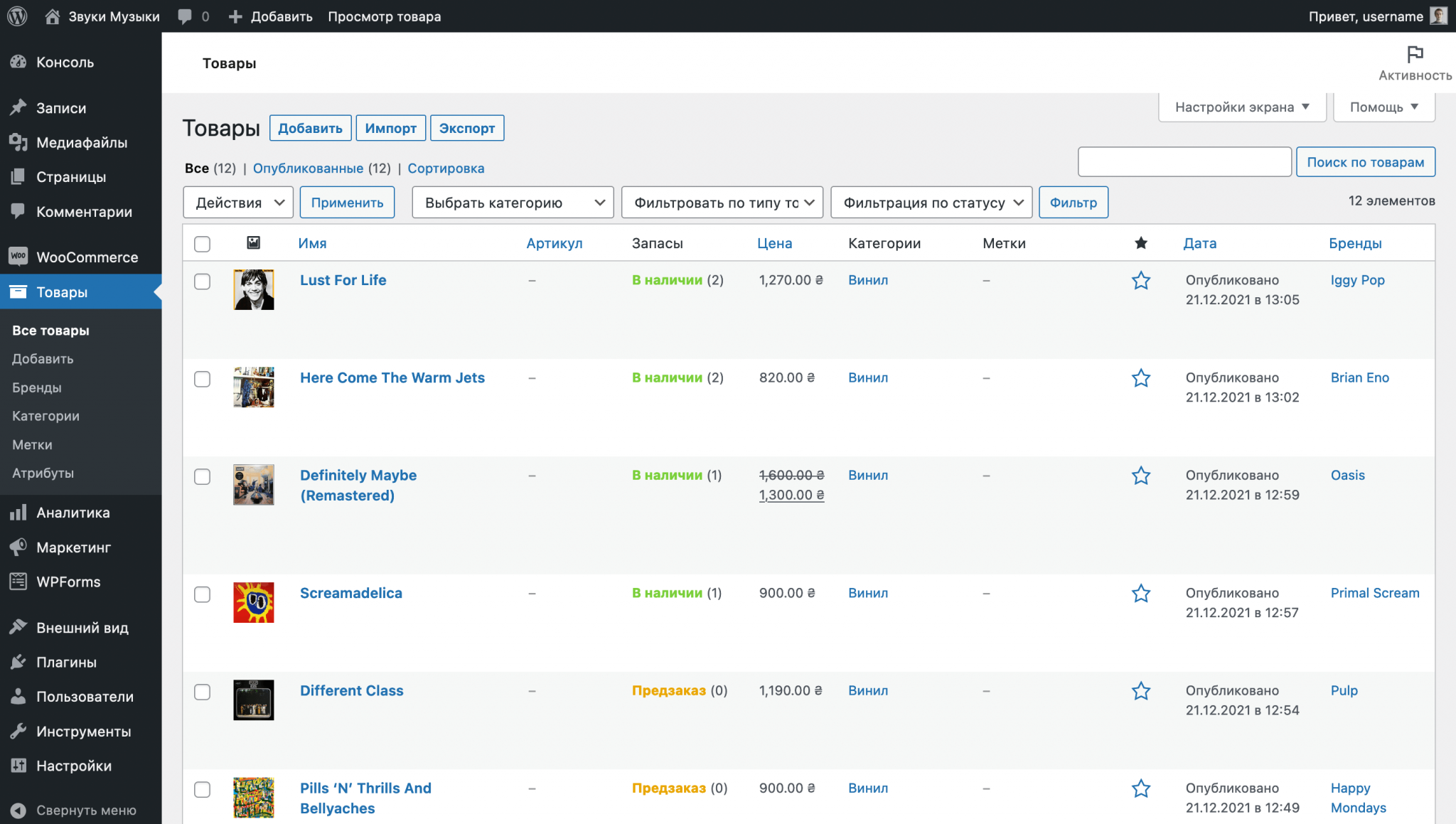
Task: Switch to the Опубликованные filter
Action: tap(308, 168)
